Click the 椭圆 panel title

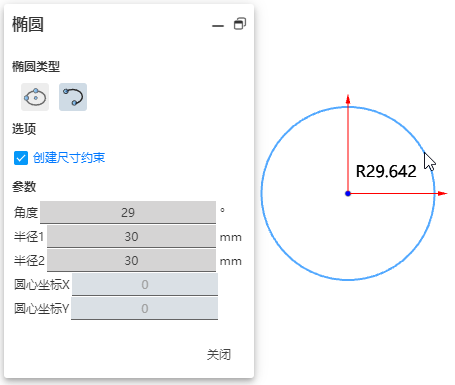point(28,25)
